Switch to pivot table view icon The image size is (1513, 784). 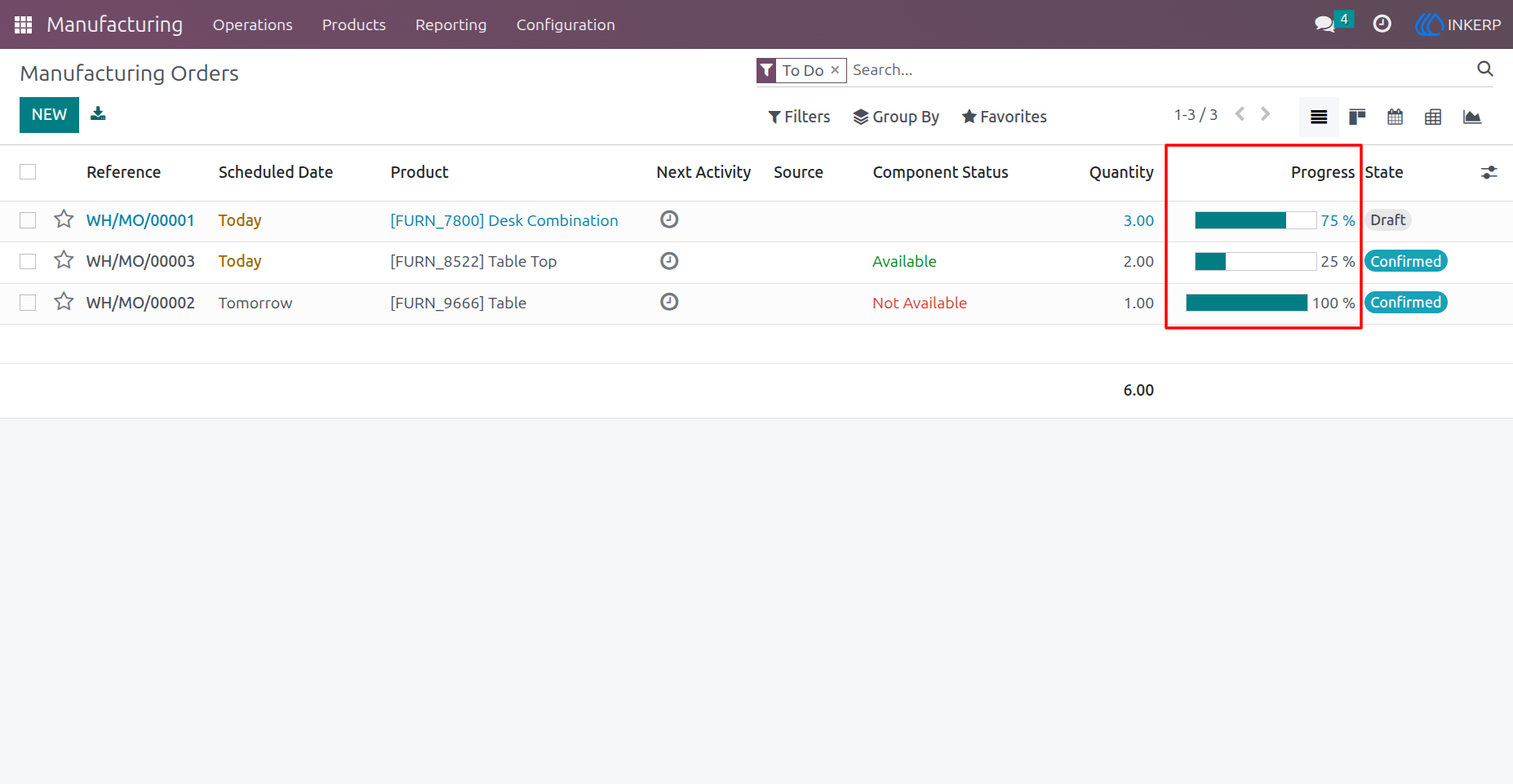click(1433, 117)
